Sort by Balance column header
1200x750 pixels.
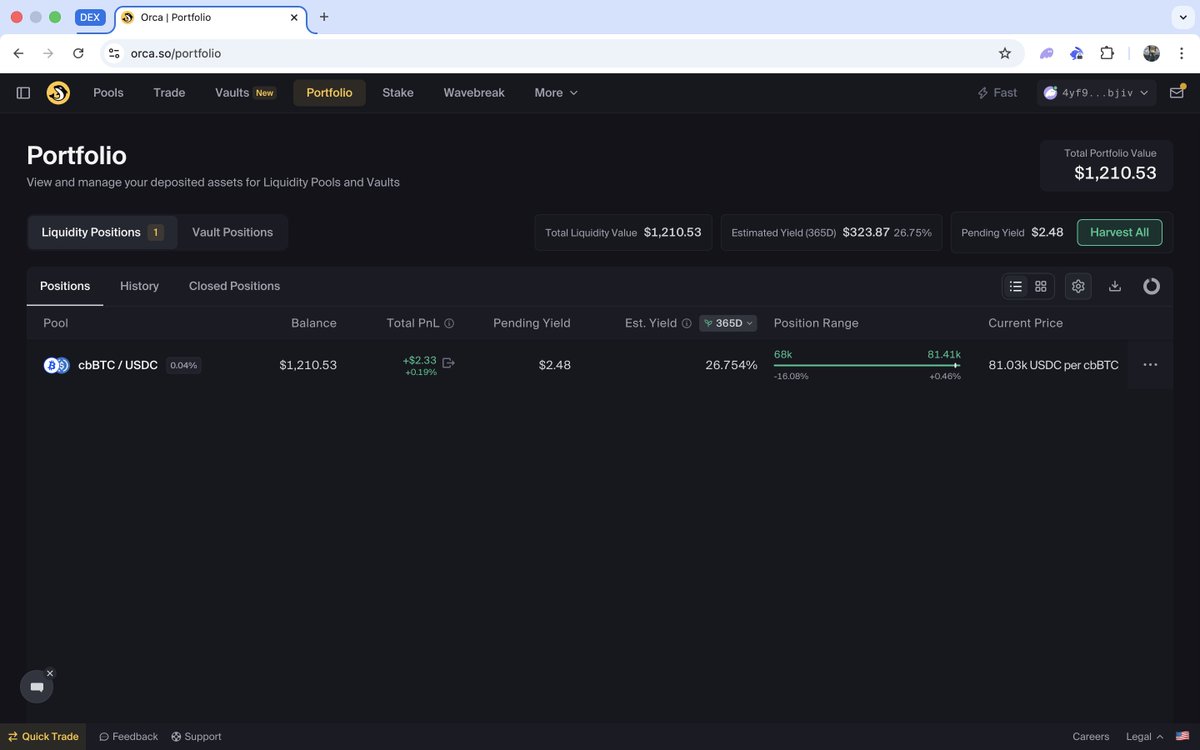tap(313, 323)
